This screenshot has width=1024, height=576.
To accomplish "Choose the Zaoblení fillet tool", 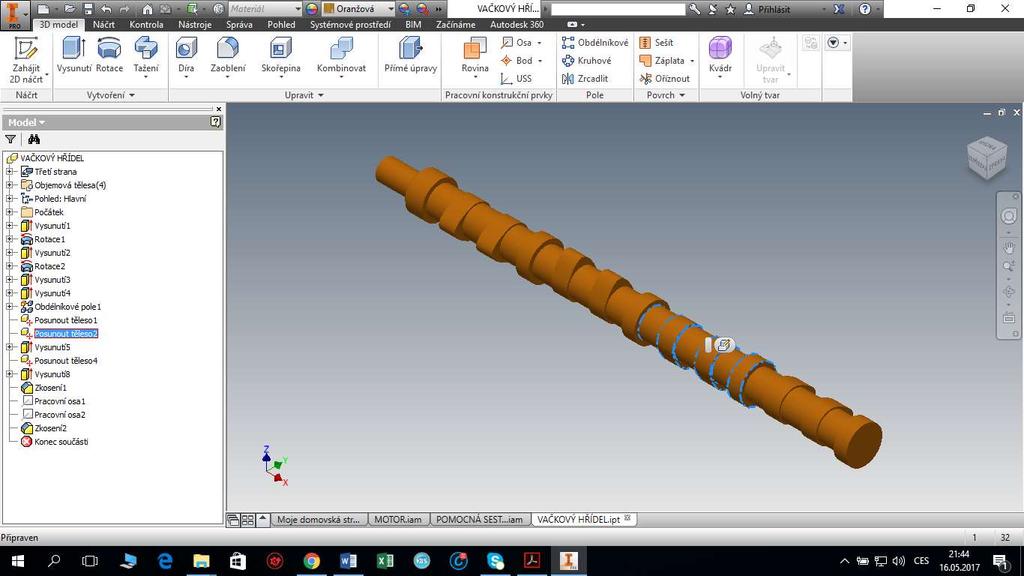I will click(x=228, y=57).
